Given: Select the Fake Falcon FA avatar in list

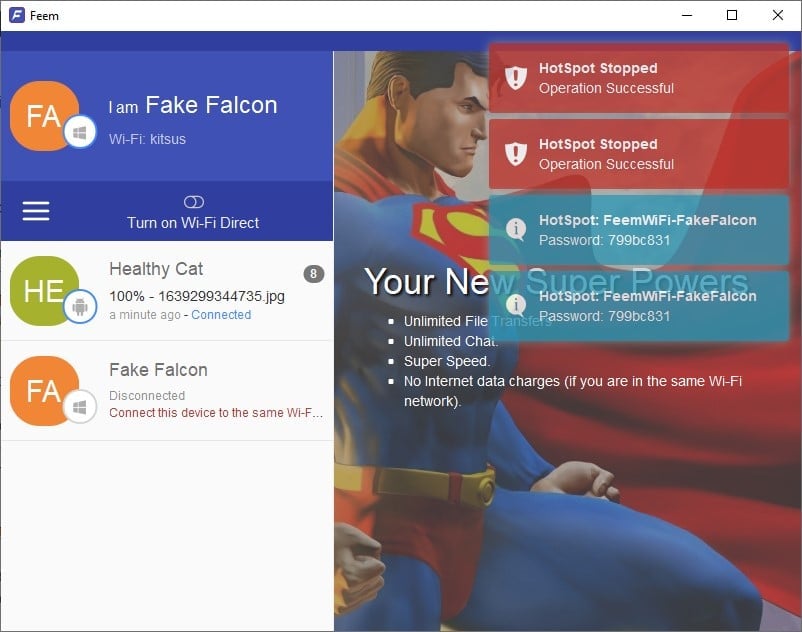Looking at the screenshot, I should [x=42, y=390].
